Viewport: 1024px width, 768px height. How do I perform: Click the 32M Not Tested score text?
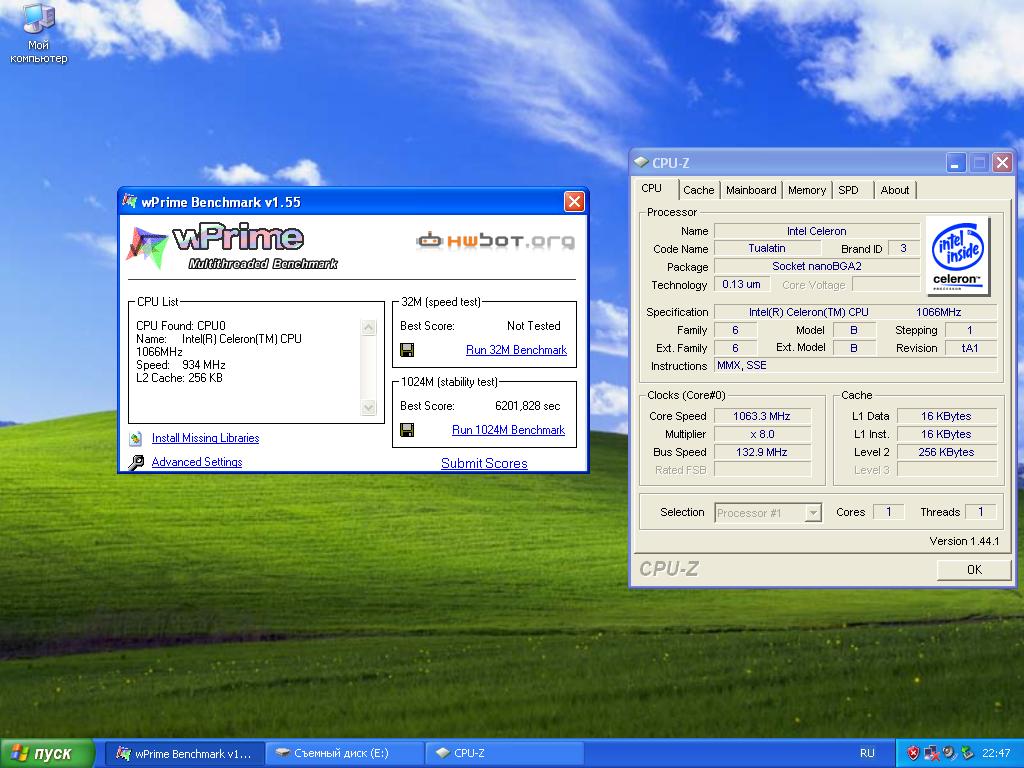coord(534,326)
